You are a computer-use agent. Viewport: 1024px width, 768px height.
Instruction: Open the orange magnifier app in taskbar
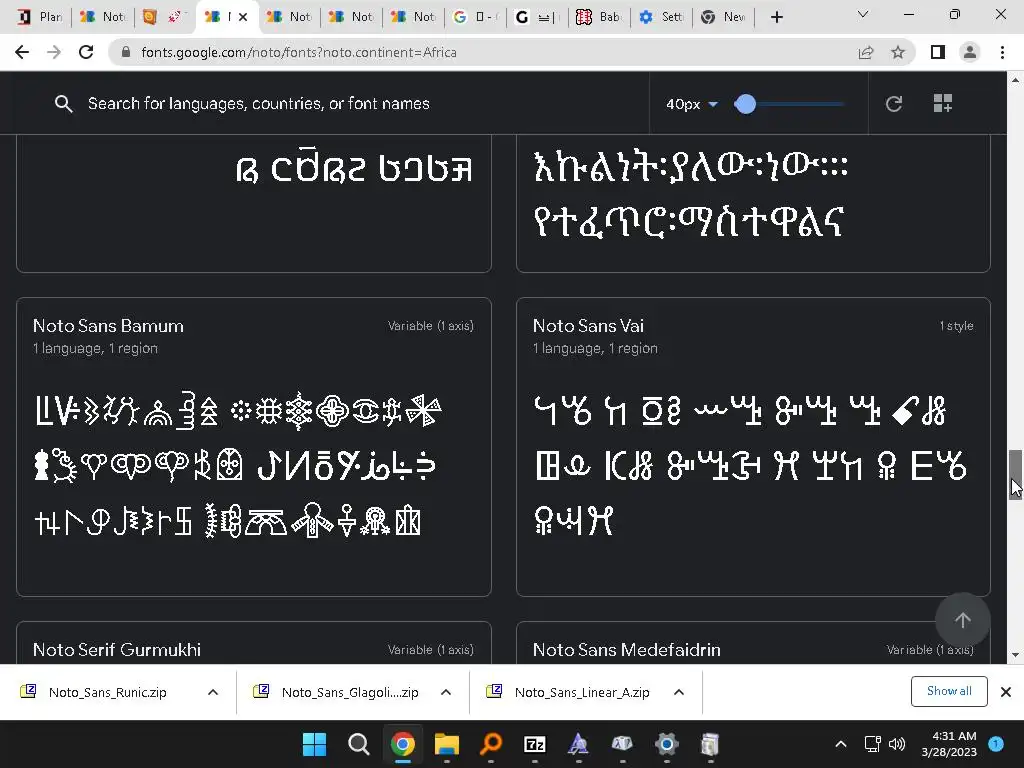tap(491, 744)
